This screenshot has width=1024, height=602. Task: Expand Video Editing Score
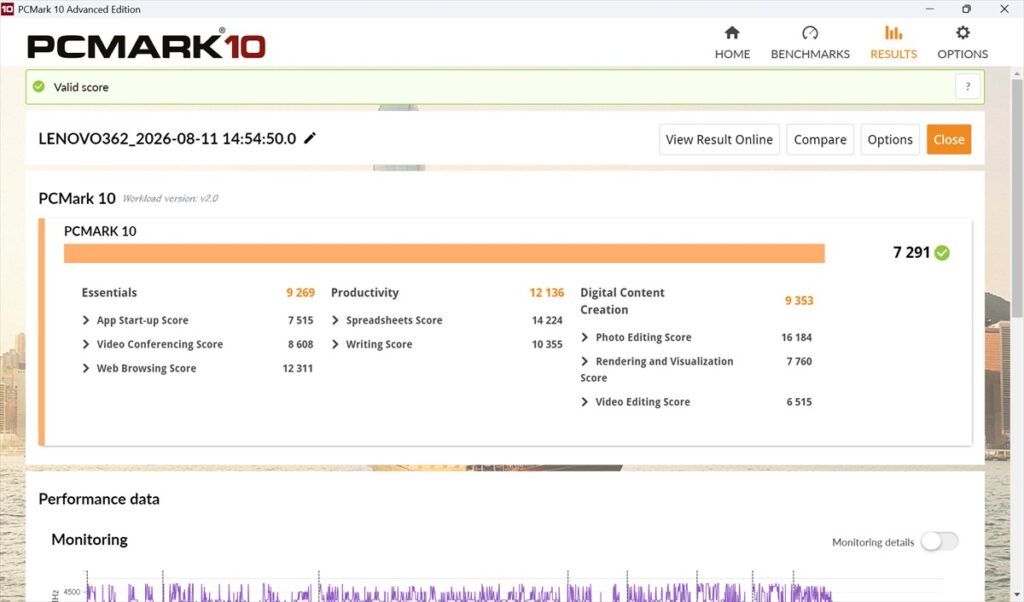tap(584, 402)
